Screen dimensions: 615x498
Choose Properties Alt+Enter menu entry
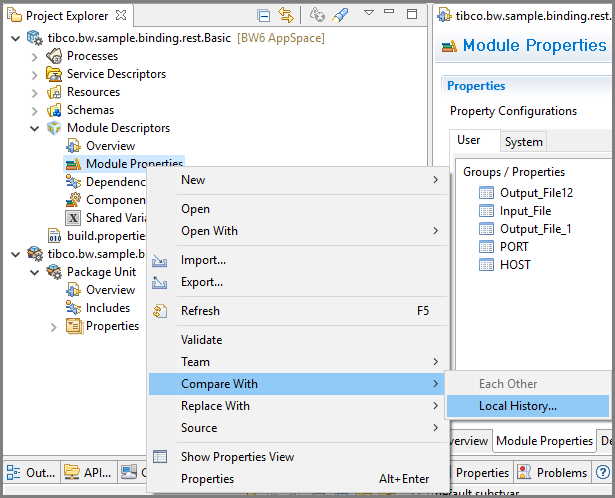click(x=298, y=479)
